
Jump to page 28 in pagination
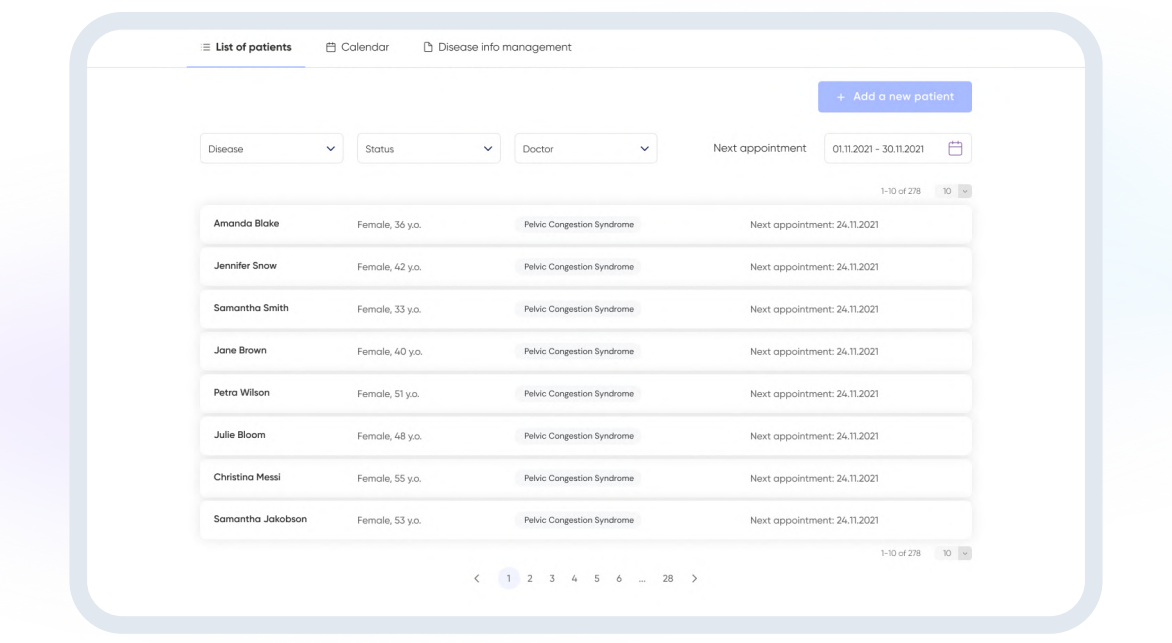667,578
